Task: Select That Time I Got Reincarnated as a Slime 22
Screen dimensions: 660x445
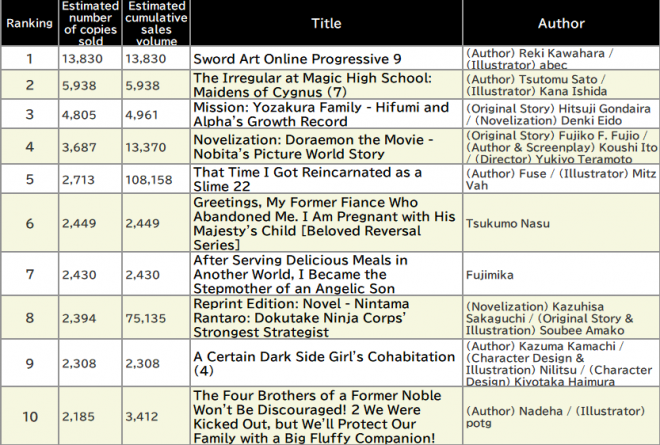Action: 307,179
